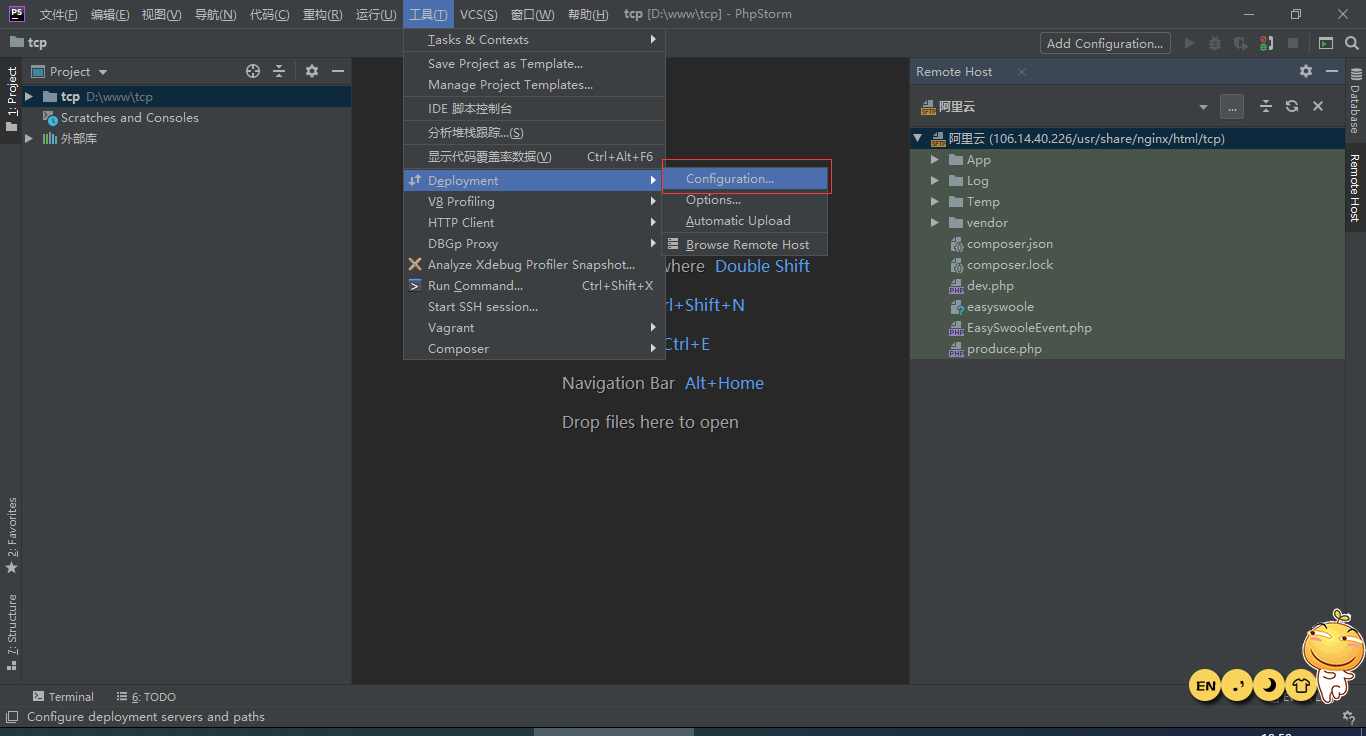Open the 6: TODO tool window
The image size is (1366, 736).
click(146, 696)
